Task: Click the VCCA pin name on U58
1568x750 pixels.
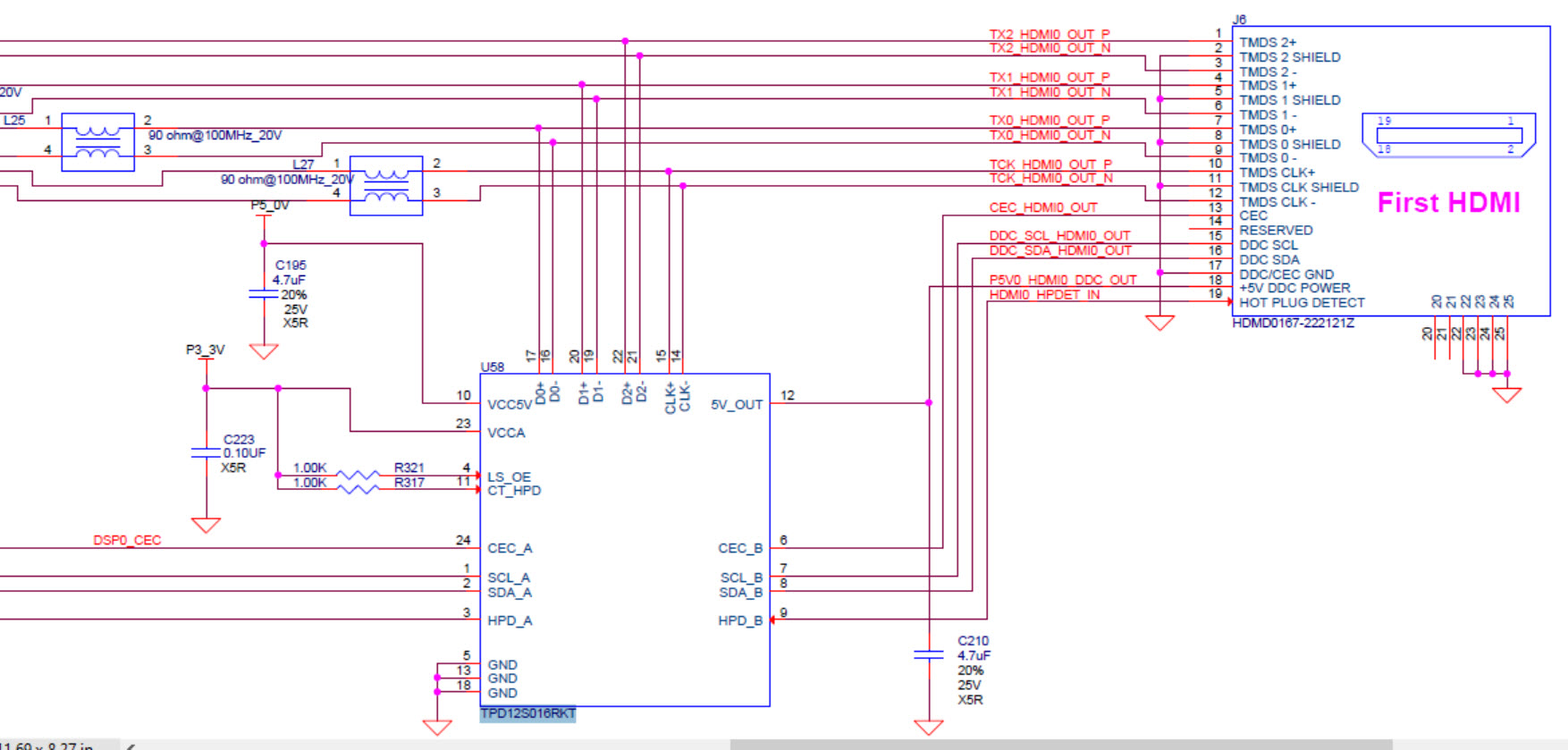Action: (x=506, y=433)
